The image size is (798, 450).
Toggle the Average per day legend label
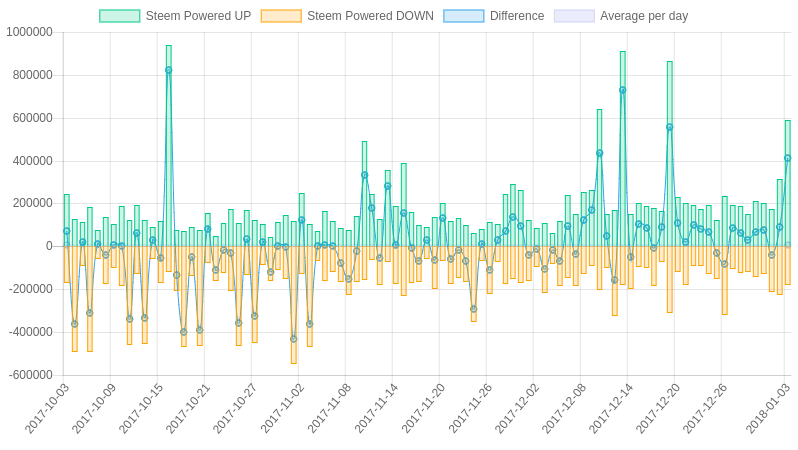pyautogui.click(x=644, y=16)
